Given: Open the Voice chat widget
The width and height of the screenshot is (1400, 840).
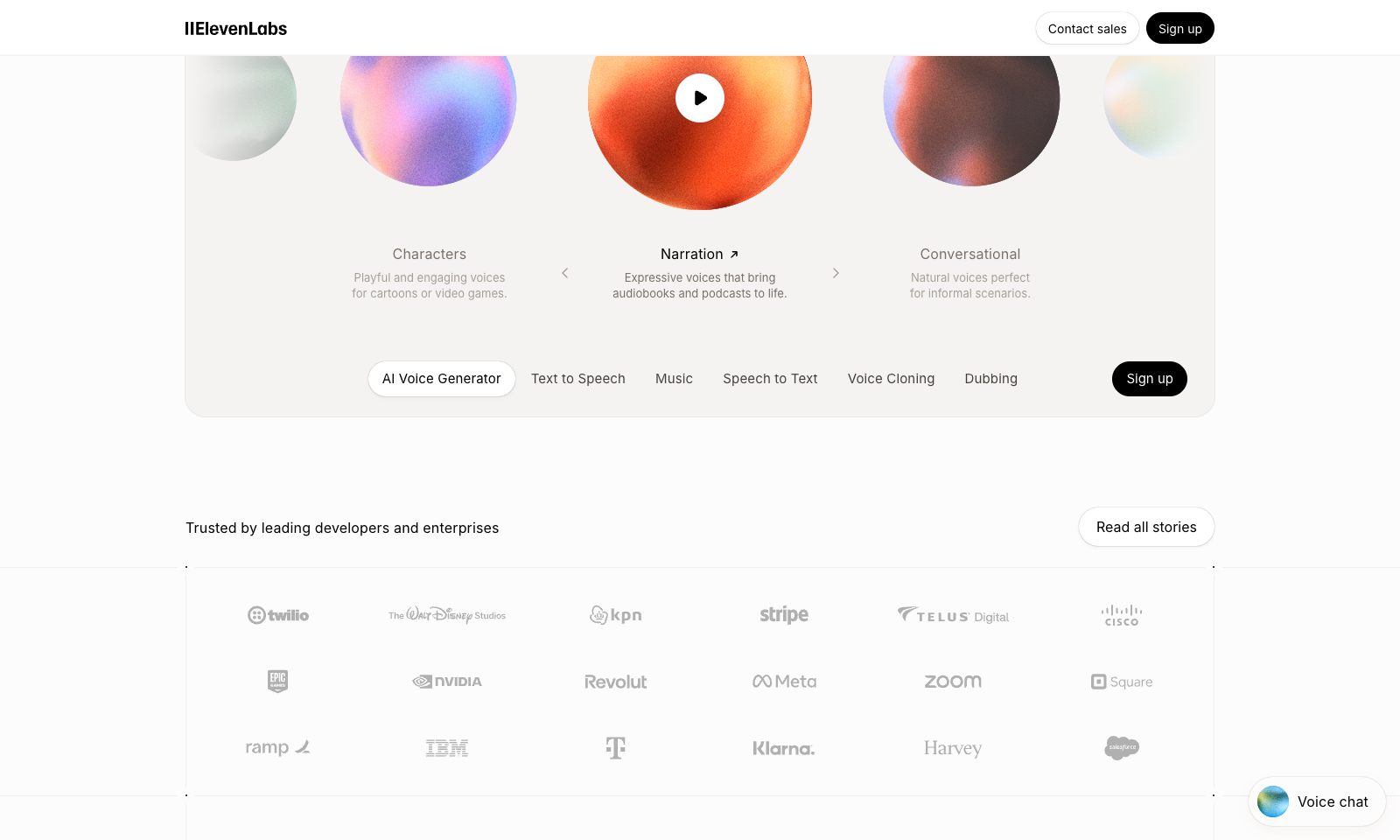Looking at the screenshot, I should [x=1317, y=801].
